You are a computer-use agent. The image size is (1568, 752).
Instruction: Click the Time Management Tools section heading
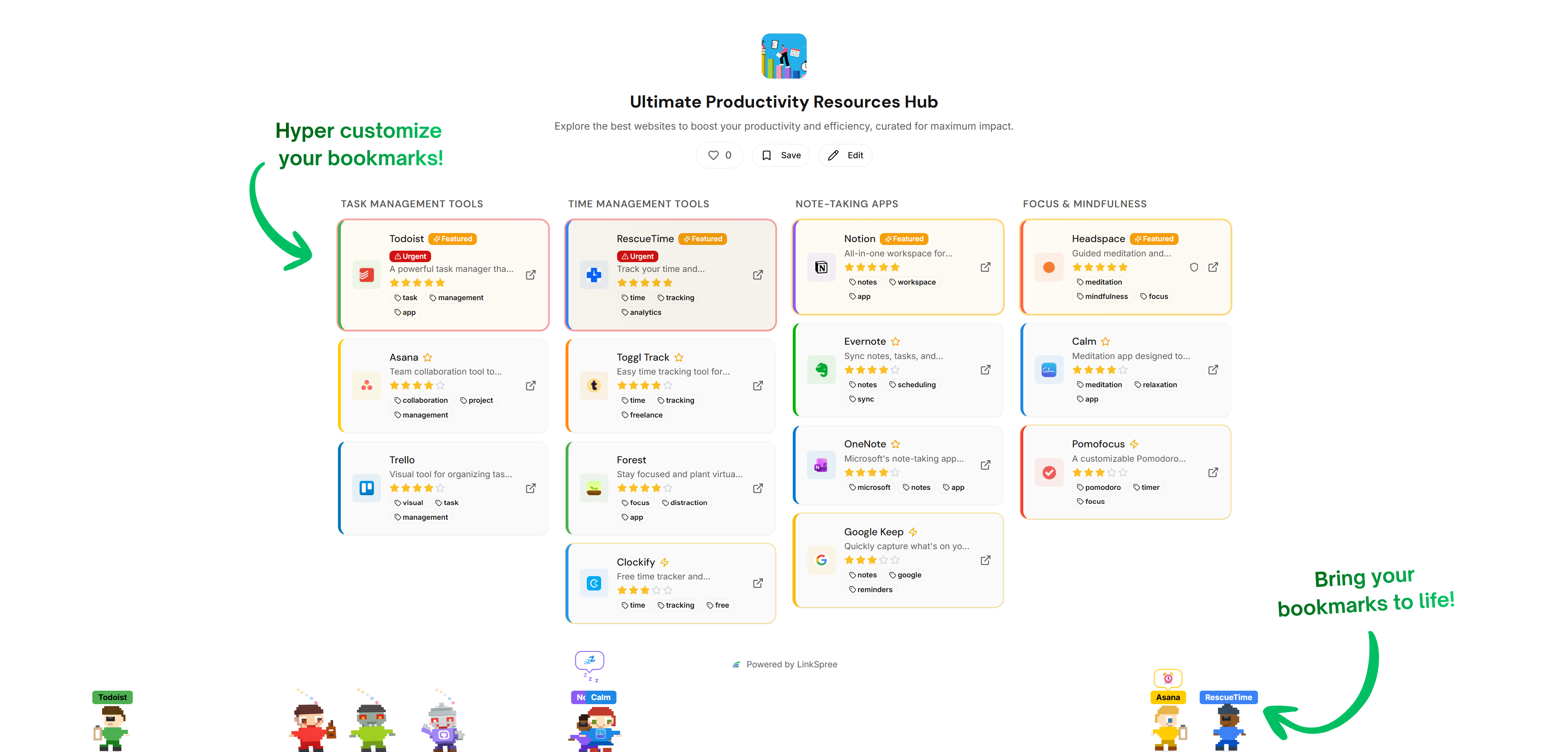(638, 204)
